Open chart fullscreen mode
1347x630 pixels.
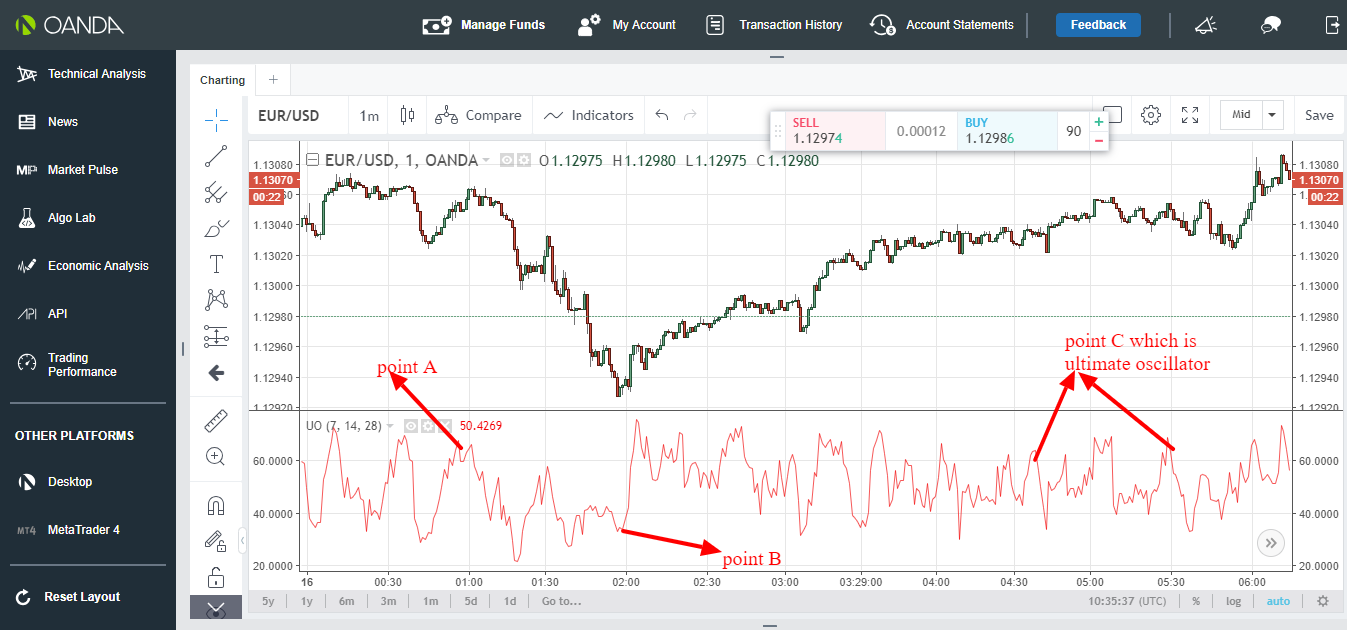coord(1189,115)
